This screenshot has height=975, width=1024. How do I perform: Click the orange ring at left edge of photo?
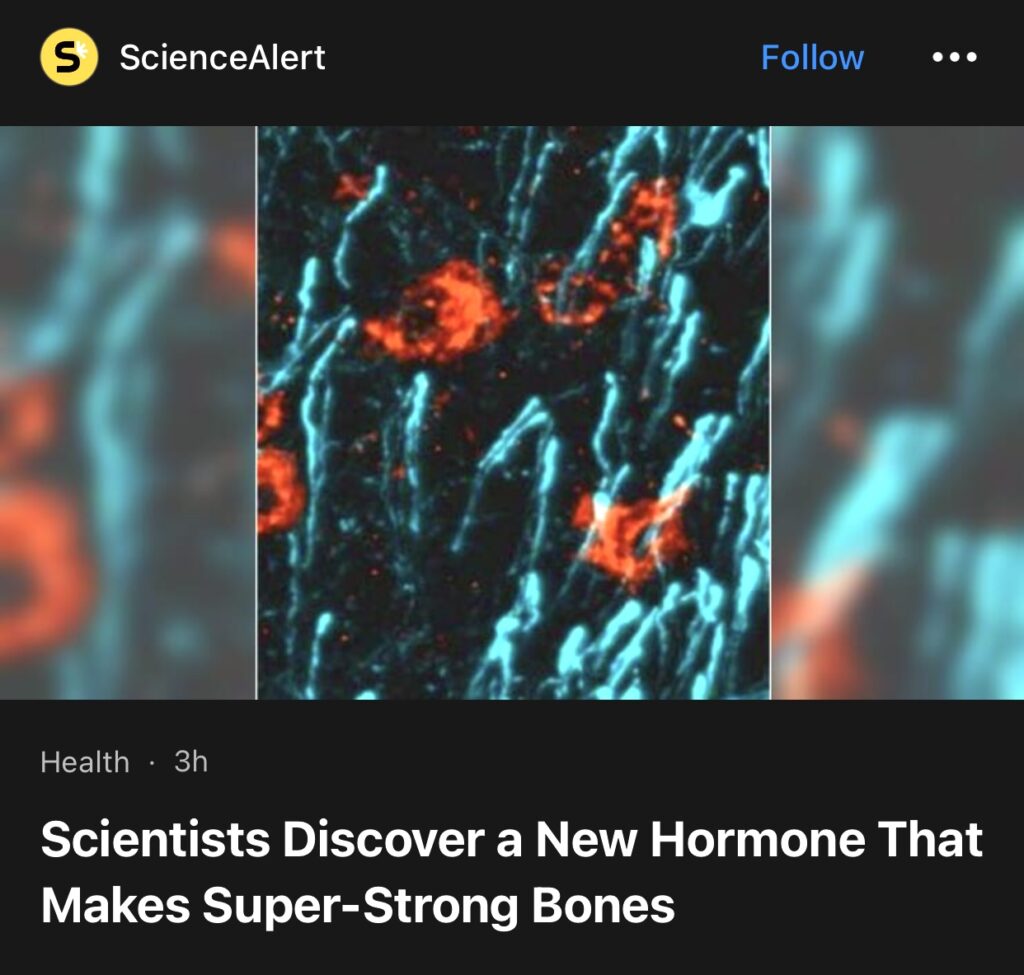(280, 490)
